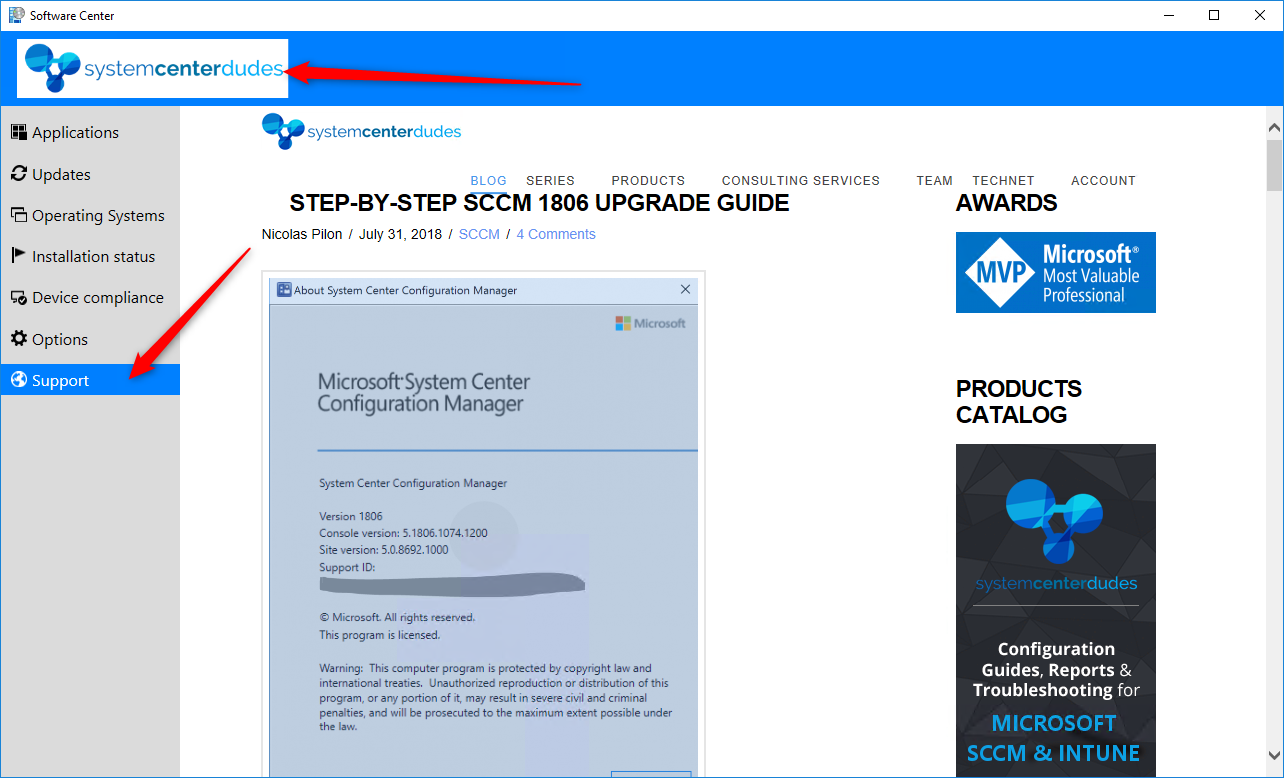Screen dimensions: 1284x778
Task: Click the BLOG navigation link
Action: point(489,181)
